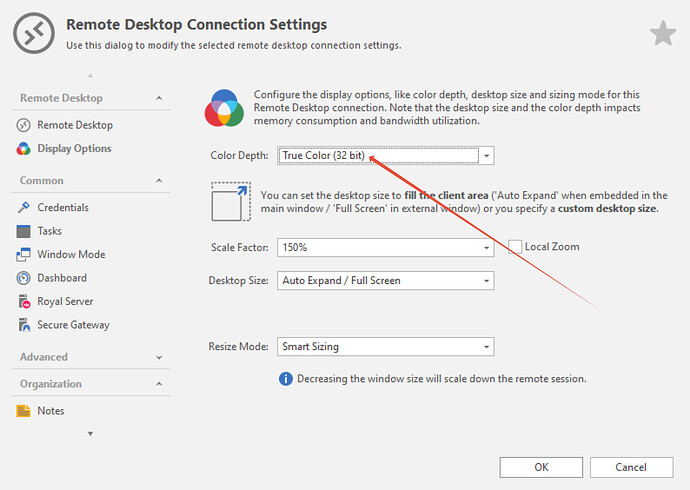Click the favorite star icon

(663, 34)
